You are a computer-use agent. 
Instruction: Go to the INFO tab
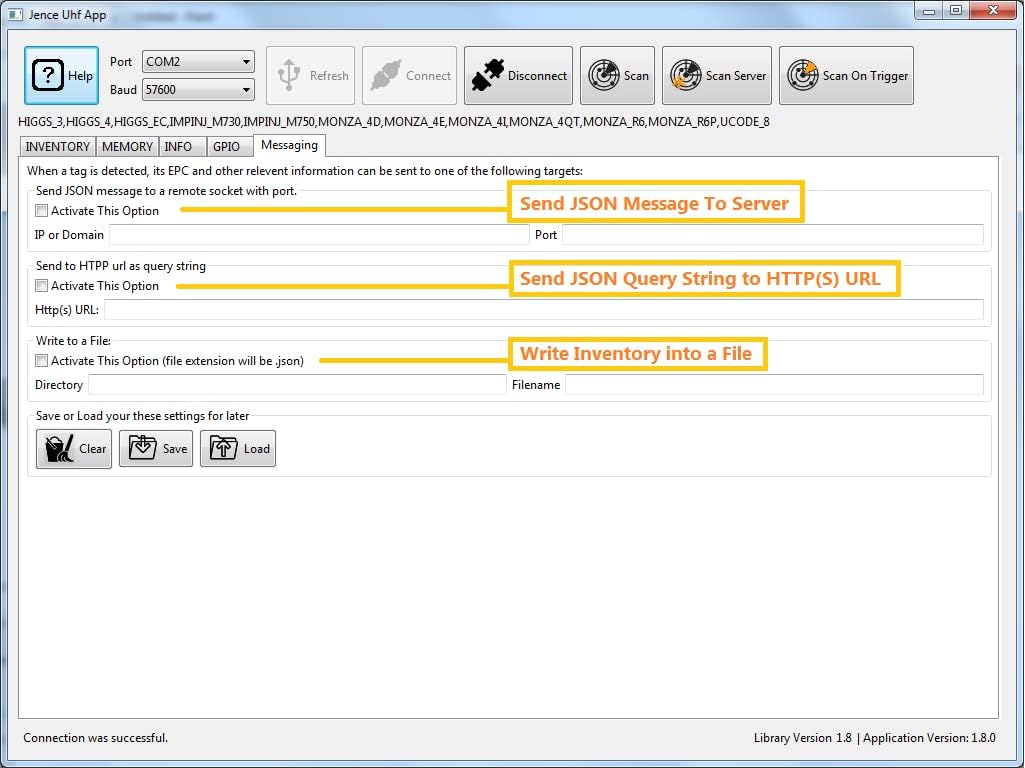click(178, 147)
